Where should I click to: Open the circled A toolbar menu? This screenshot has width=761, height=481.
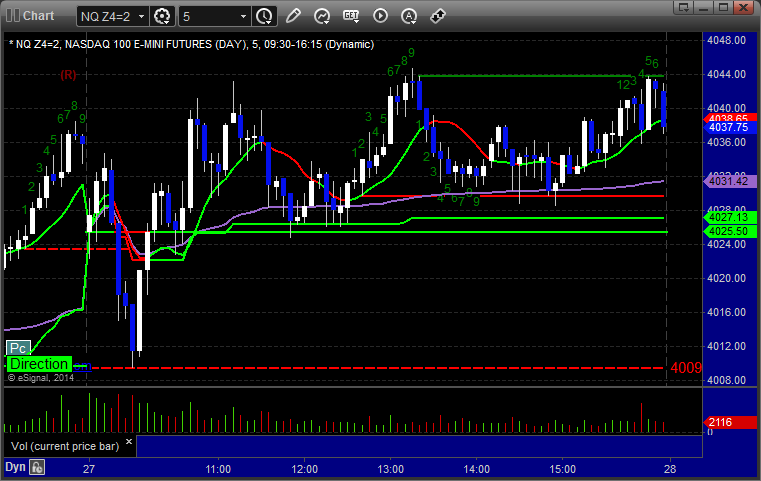pyautogui.click(x=409, y=16)
